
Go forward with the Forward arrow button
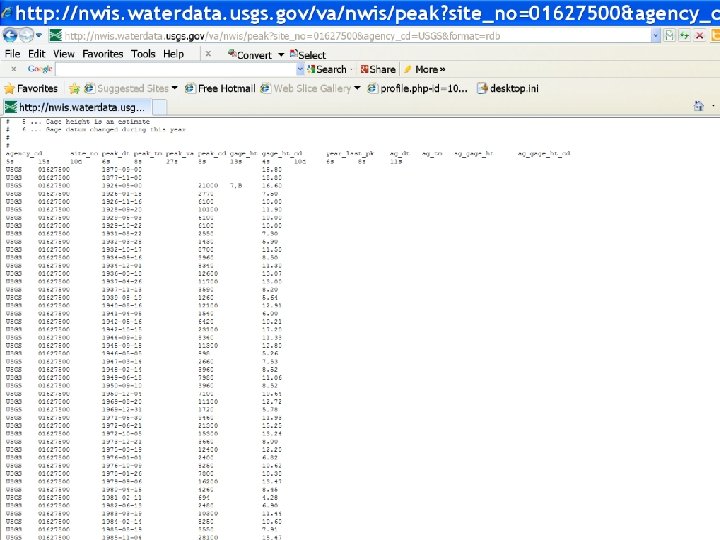click(x=27, y=35)
